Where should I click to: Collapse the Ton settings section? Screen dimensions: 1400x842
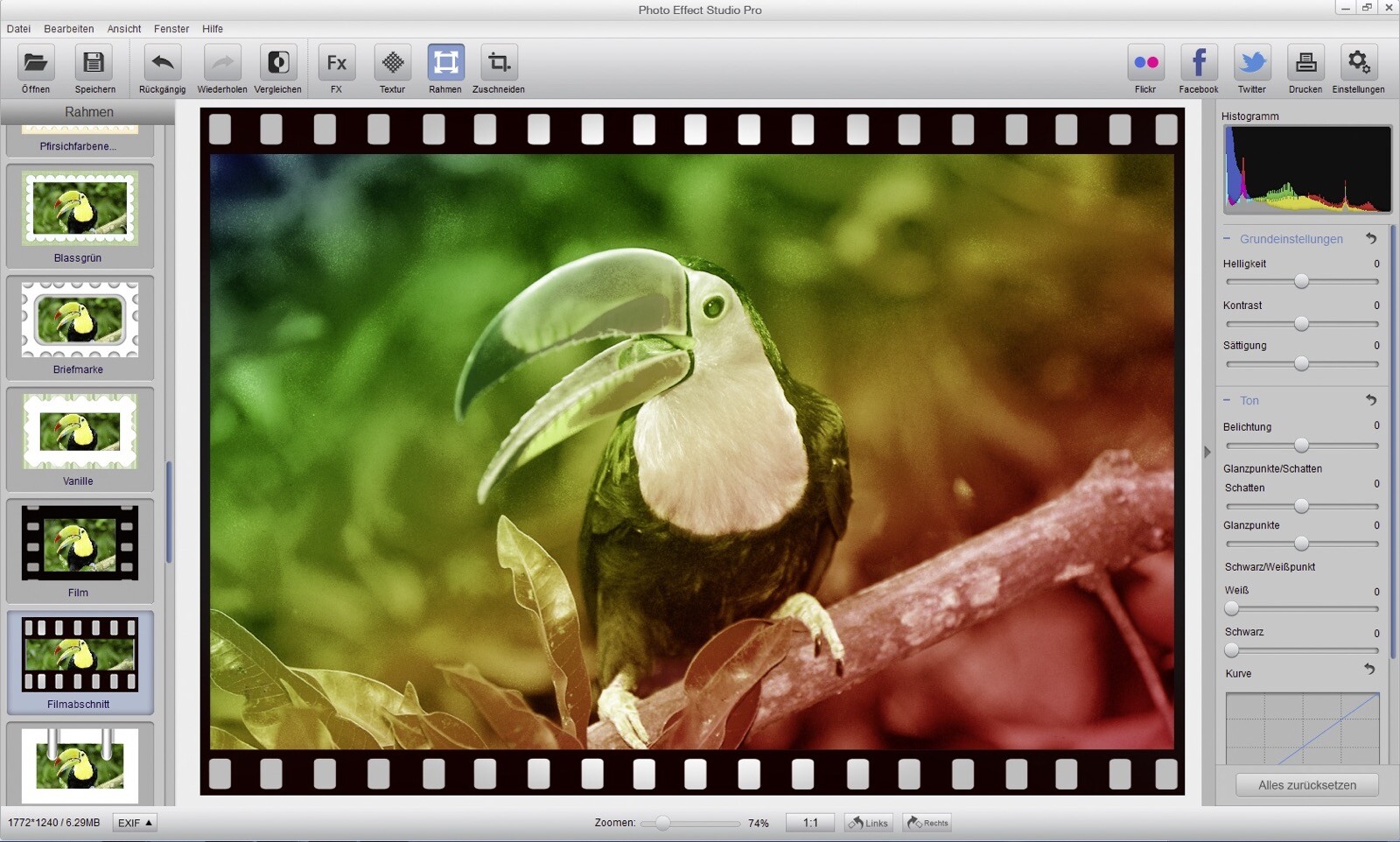(1228, 400)
